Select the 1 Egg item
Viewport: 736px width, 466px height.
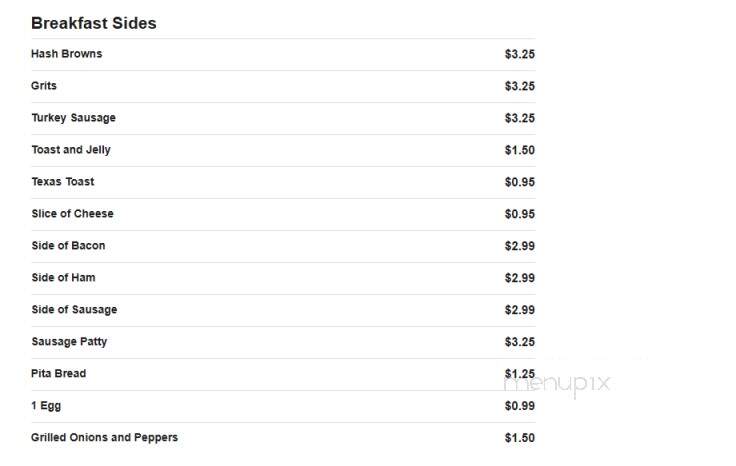pos(46,405)
